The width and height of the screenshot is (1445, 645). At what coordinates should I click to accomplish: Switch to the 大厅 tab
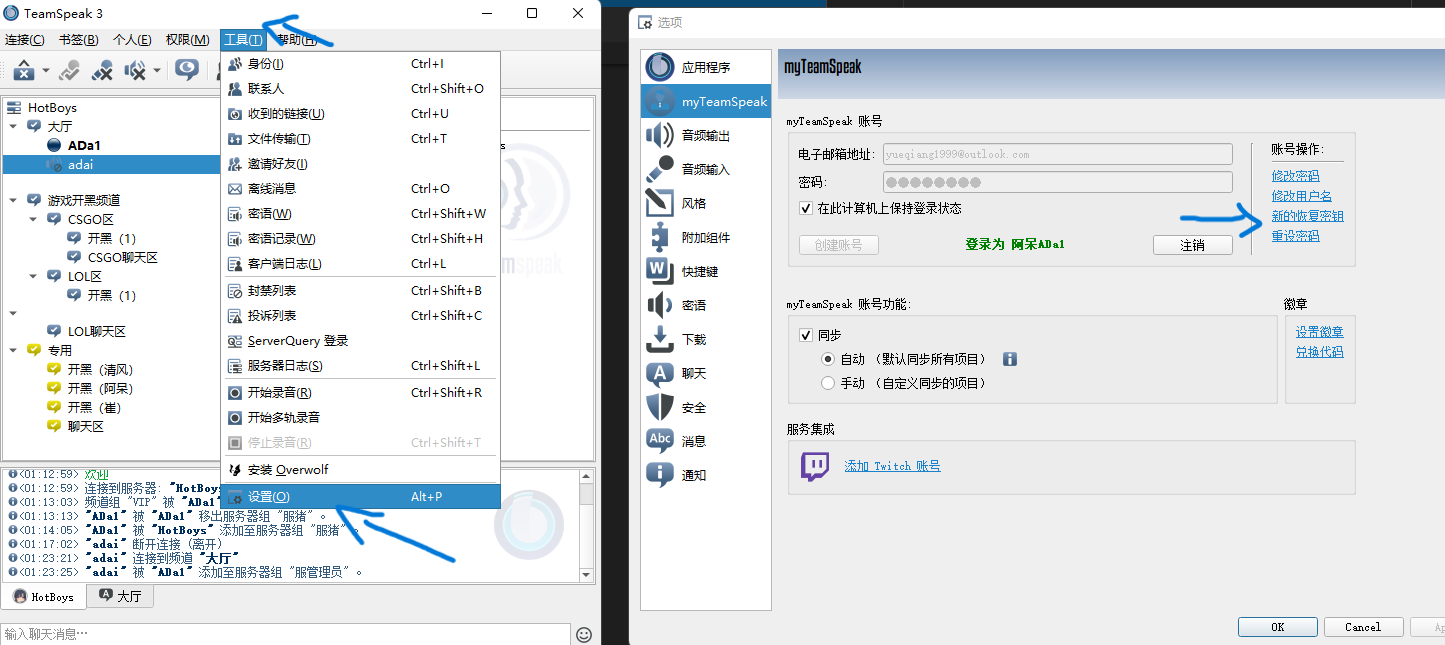click(120, 596)
